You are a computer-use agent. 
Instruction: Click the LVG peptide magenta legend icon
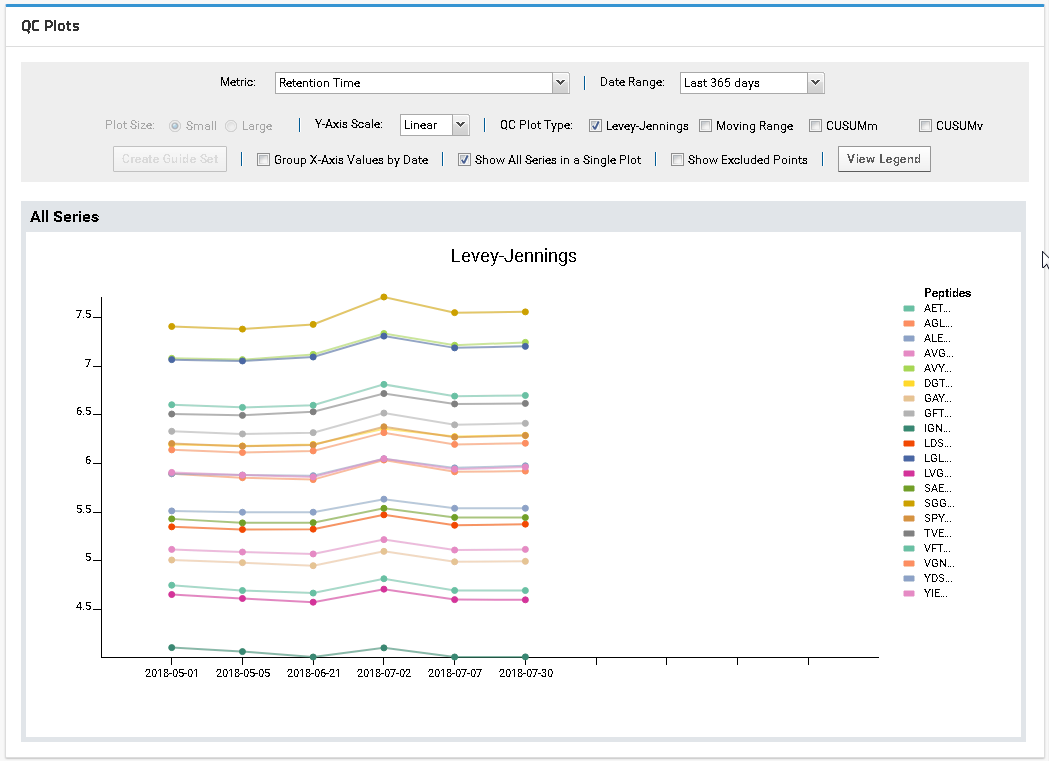pyautogui.click(x=909, y=474)
